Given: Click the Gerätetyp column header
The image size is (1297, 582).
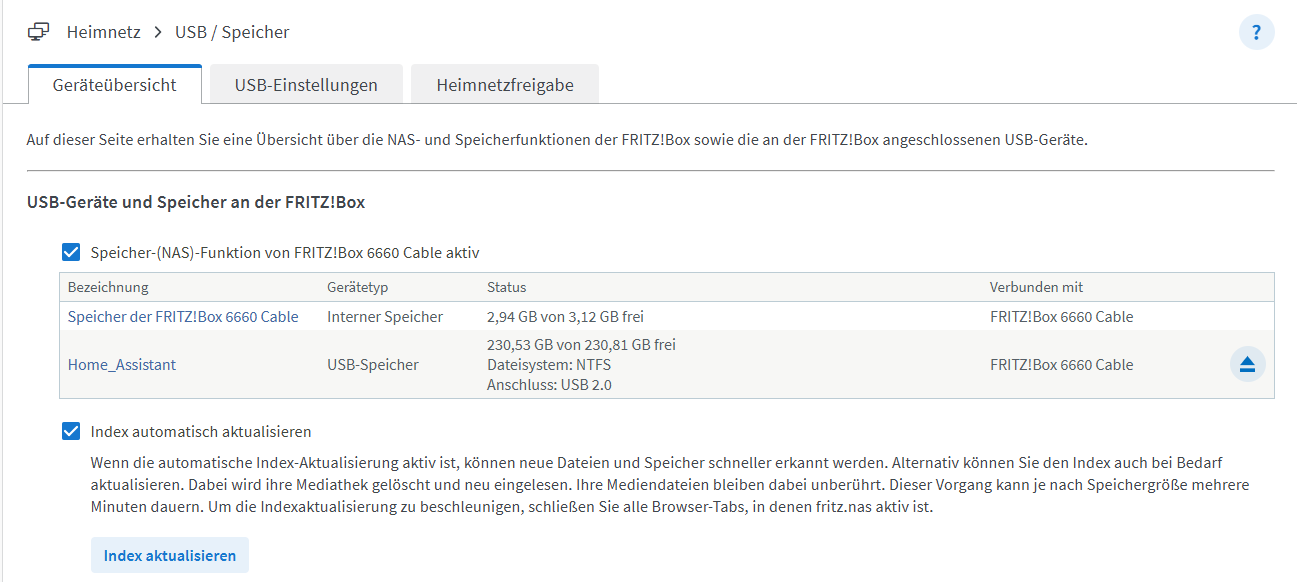Looking at the screenshot, I should point(357,287).
